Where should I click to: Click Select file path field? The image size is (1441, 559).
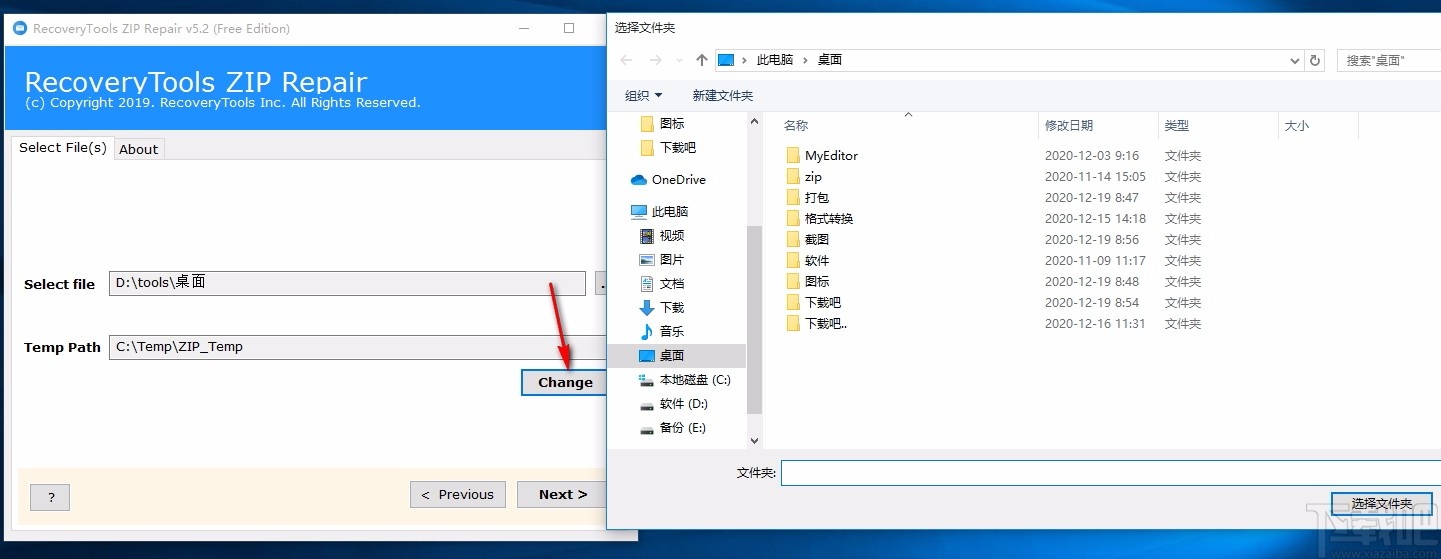click(x=347, y=283)
